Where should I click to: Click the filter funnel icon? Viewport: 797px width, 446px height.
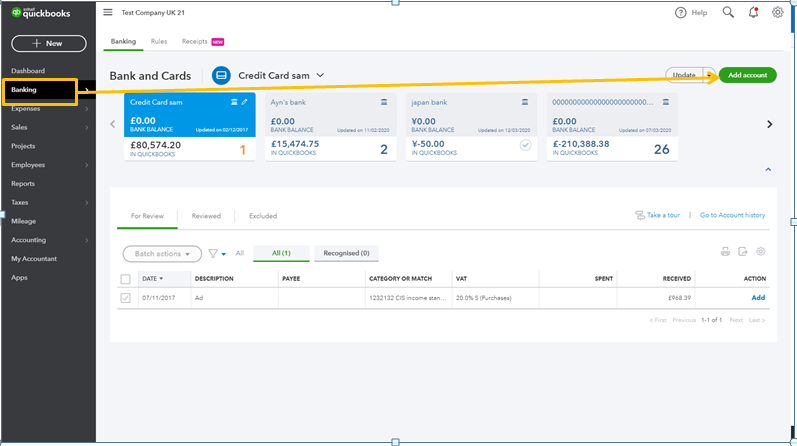click(213, 254)
